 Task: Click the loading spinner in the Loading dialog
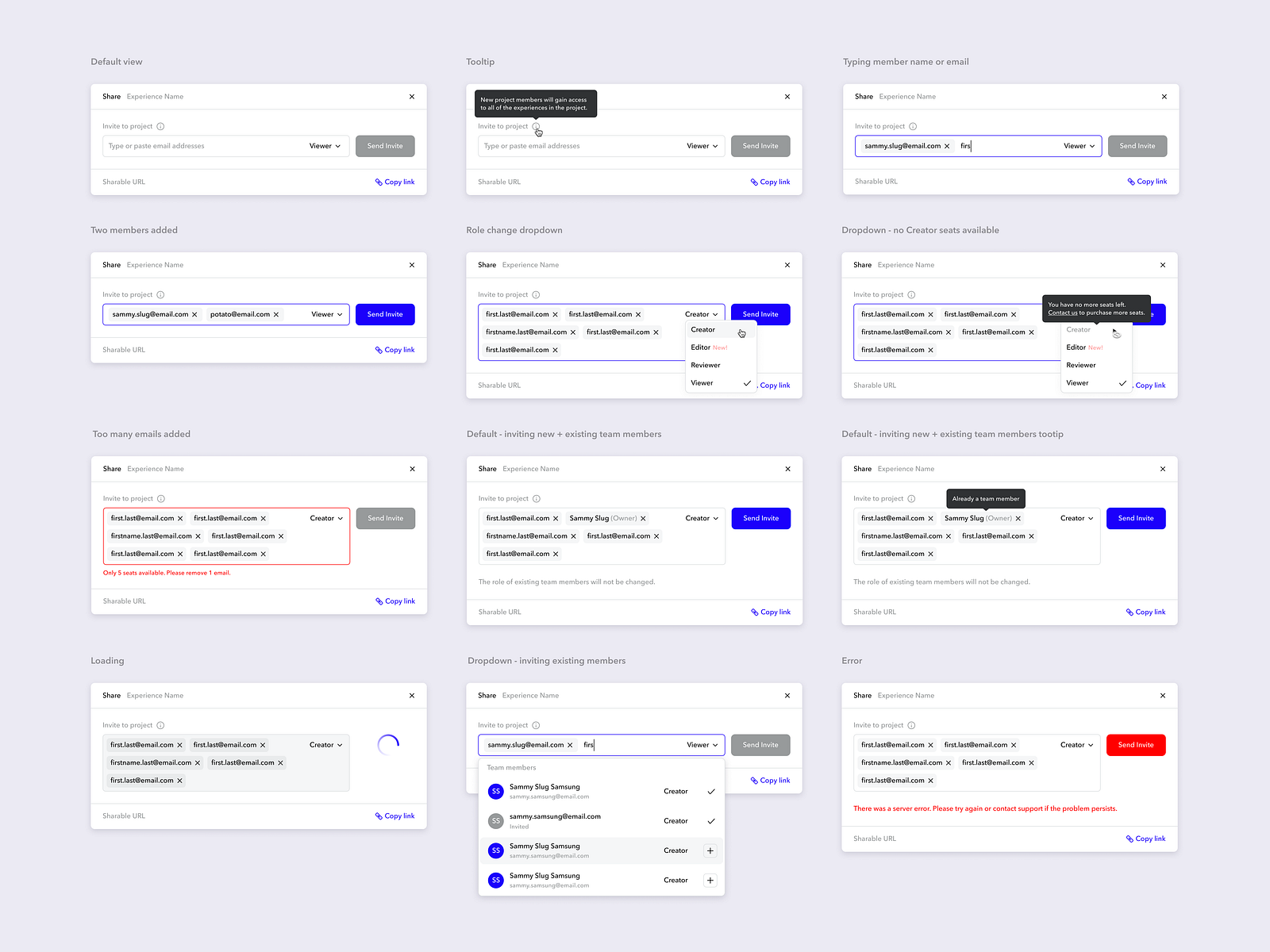[388, 744]
